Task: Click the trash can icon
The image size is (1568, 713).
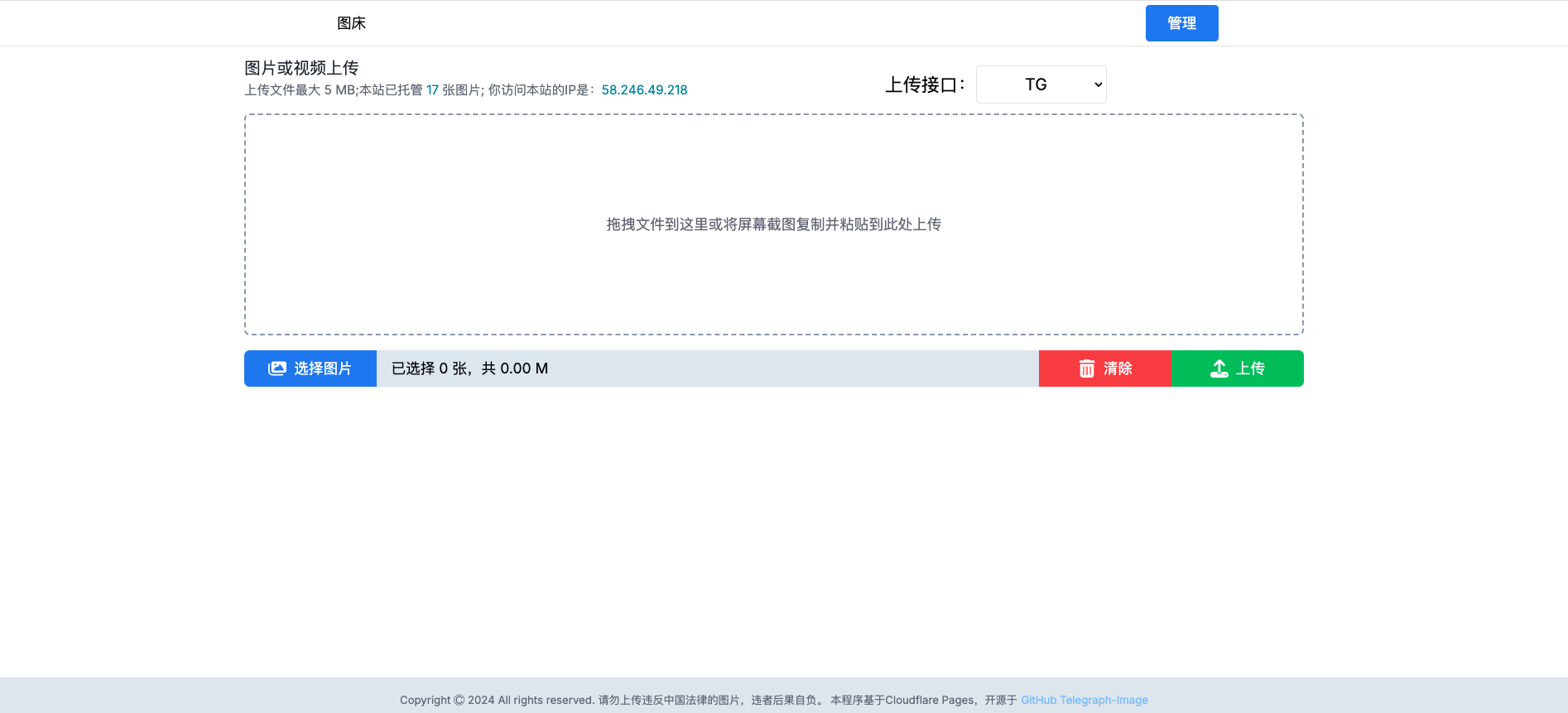Action: [x=1086, y=369]
